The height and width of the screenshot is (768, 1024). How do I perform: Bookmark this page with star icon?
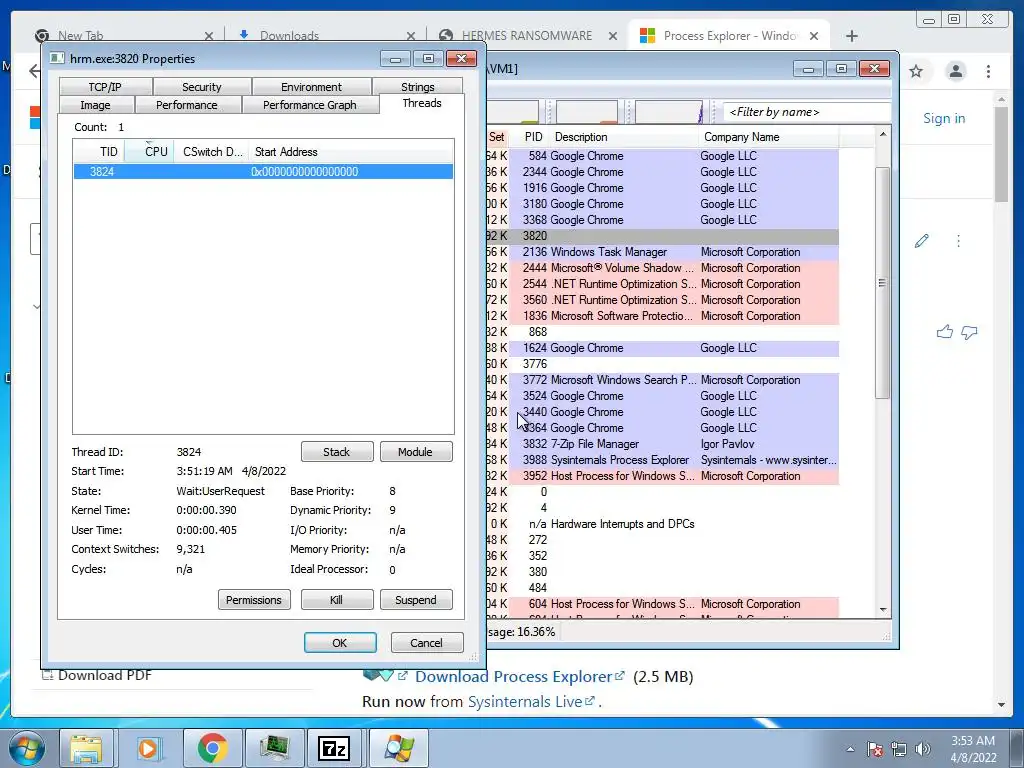916,71
